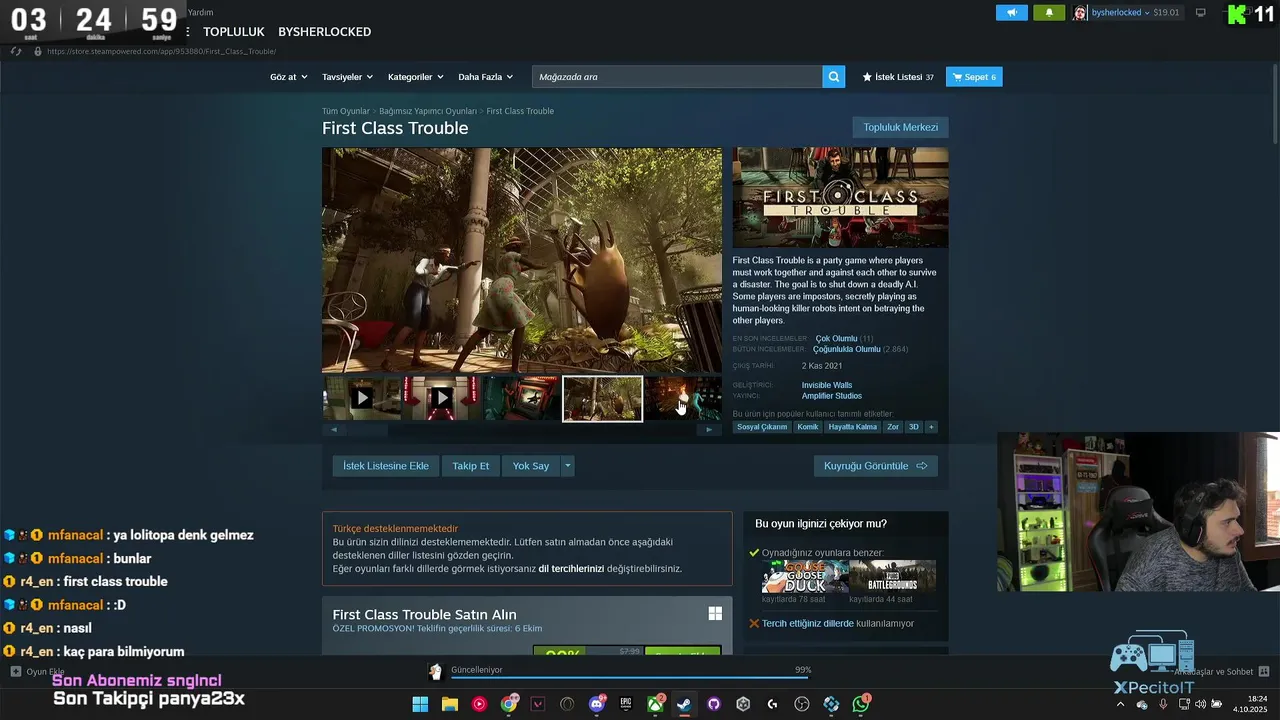The width and height of the screenshot is (1280, 720).
Task: Play the first trailer thumbnail
Action: [362, 398]
